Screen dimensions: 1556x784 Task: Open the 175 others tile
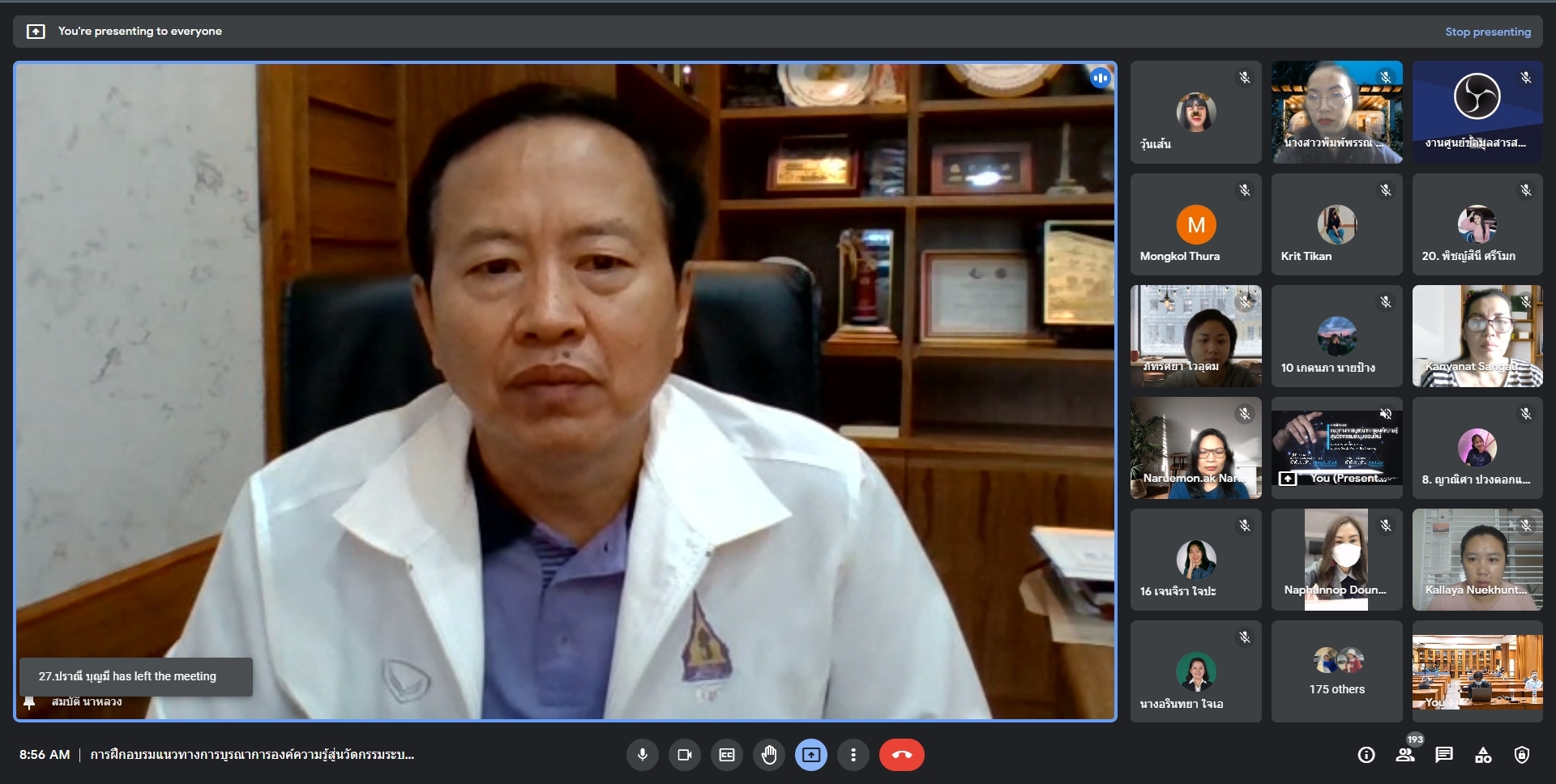click(1336, 671)
